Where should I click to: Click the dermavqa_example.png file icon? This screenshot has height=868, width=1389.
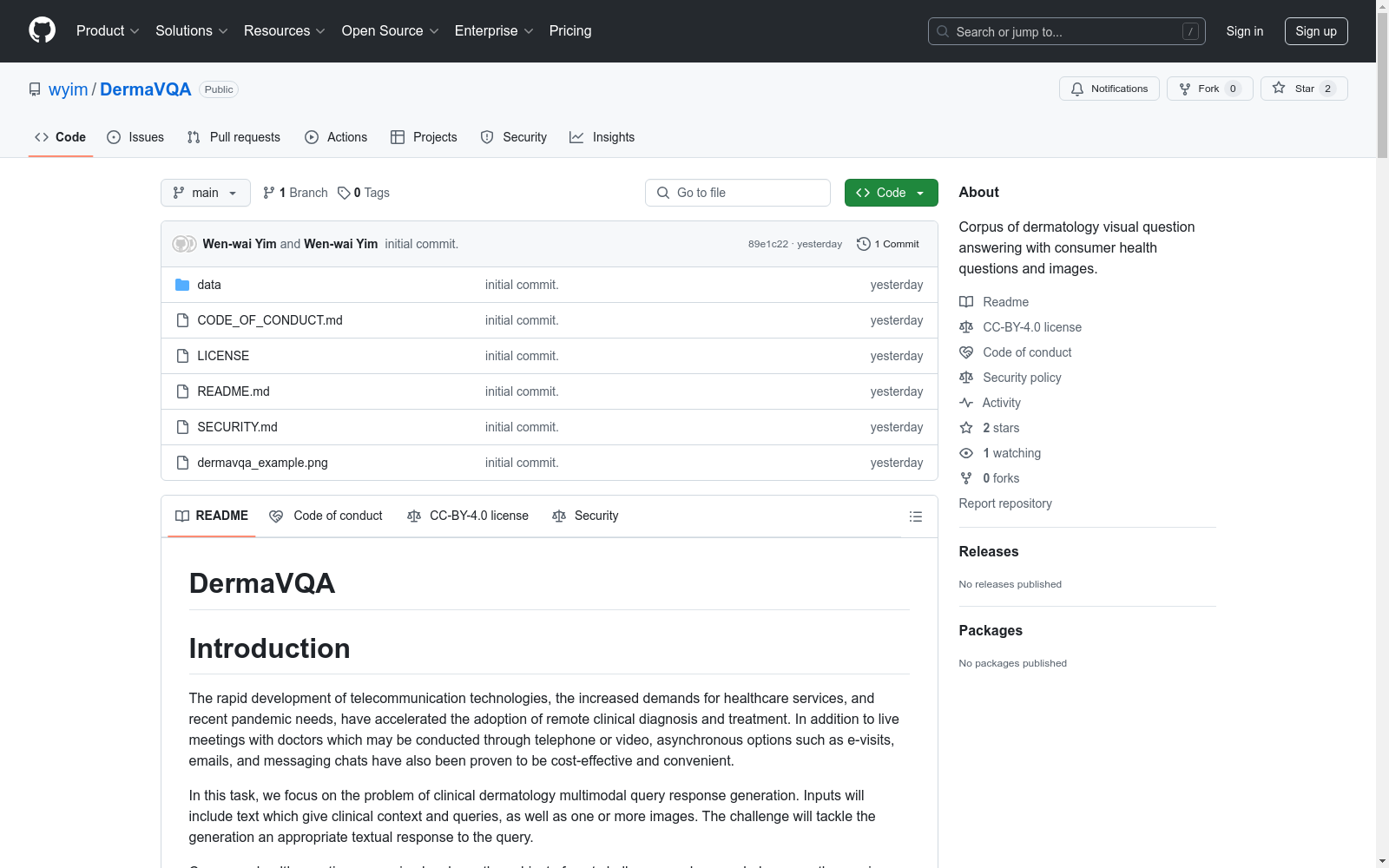pyautogui.click(x=182, y=463)
